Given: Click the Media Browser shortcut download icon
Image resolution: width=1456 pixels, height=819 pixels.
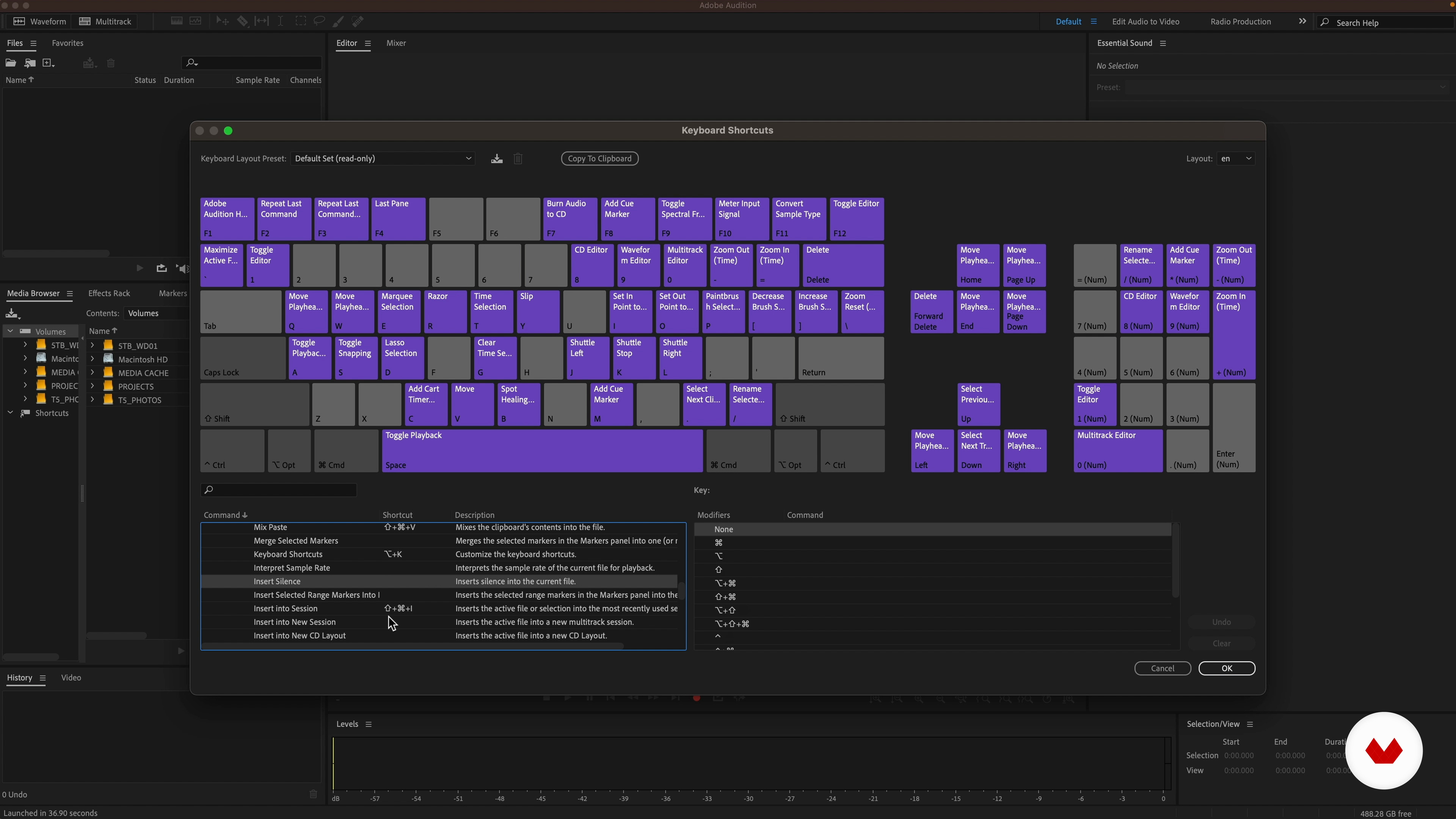Looking at the screenshot, I should (x=13, y=313).
